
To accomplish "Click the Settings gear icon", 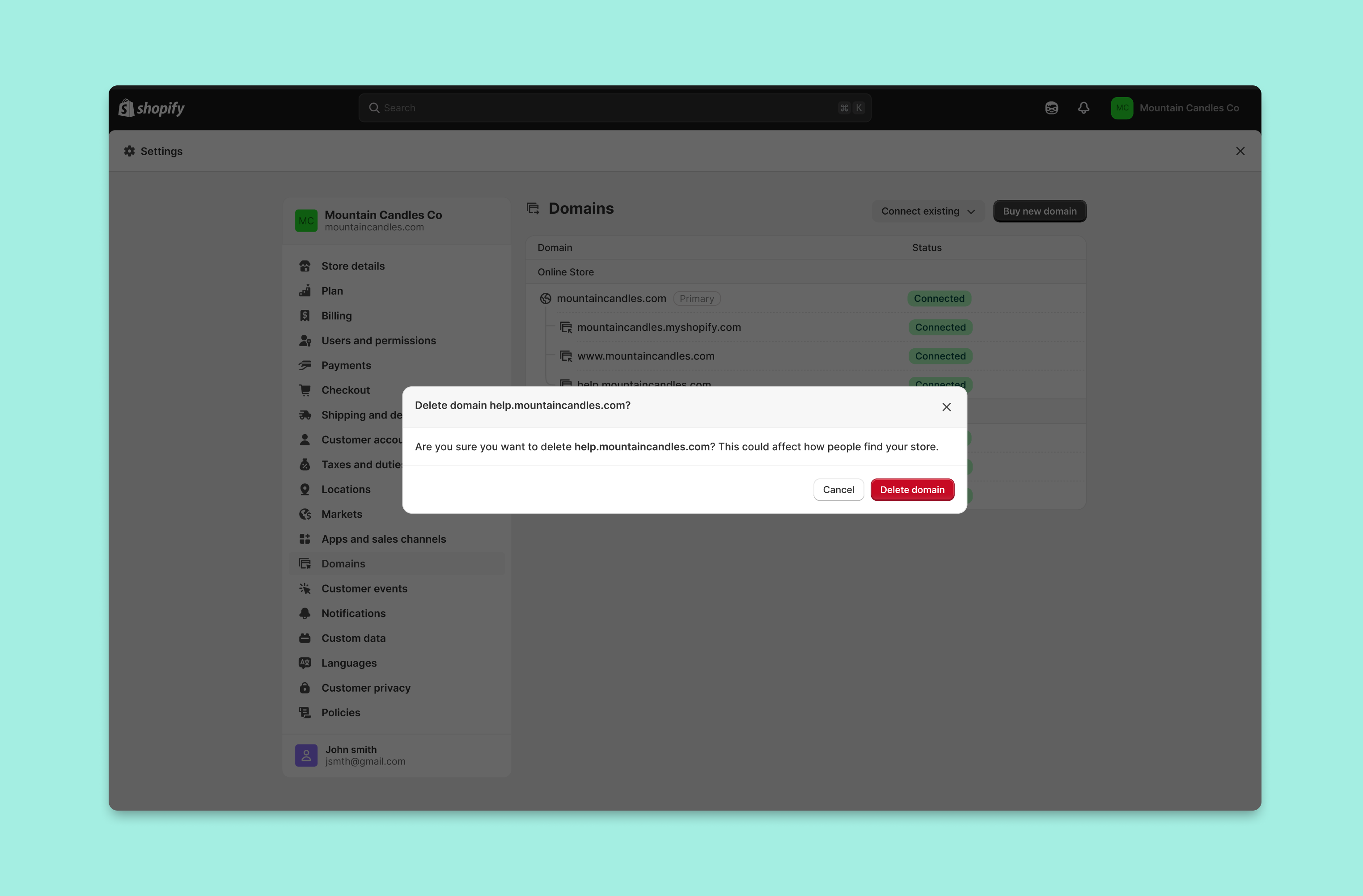I will tap(129, 151).
